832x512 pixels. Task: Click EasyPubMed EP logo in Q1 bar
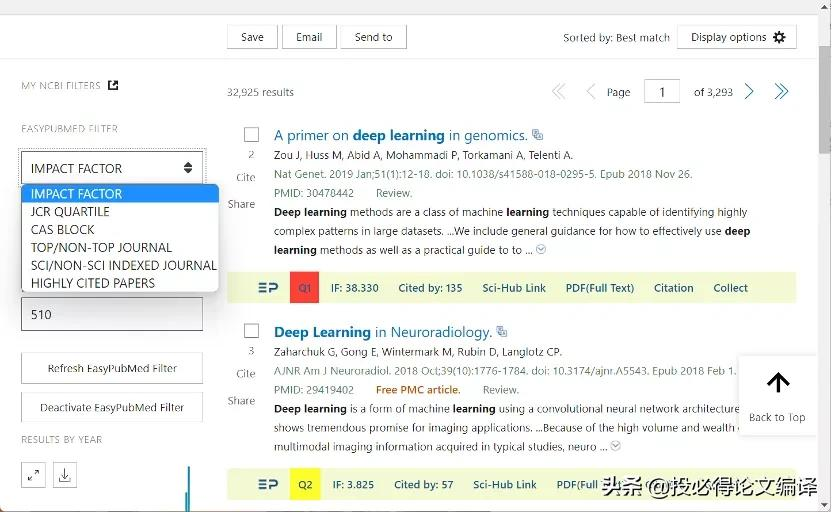pyautogui.click(x=268, y=288)
